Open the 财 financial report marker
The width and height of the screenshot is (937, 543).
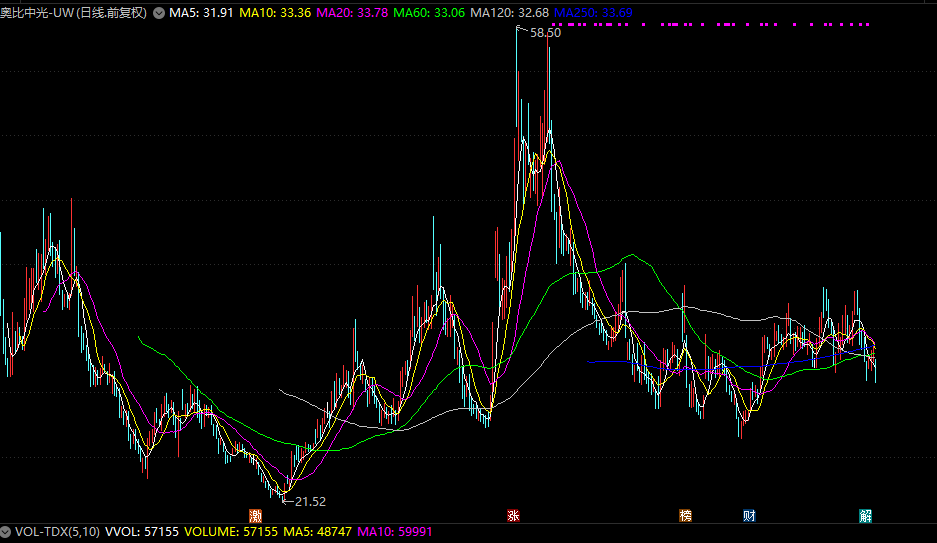pos(749,515)
